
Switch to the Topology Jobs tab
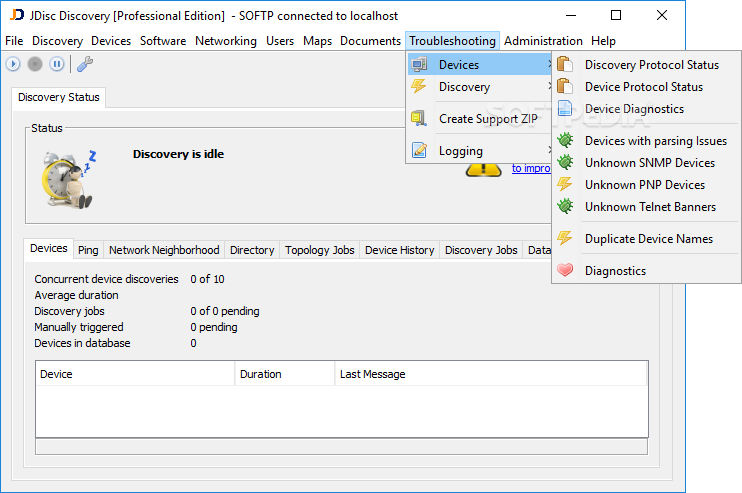coord(319,250)
